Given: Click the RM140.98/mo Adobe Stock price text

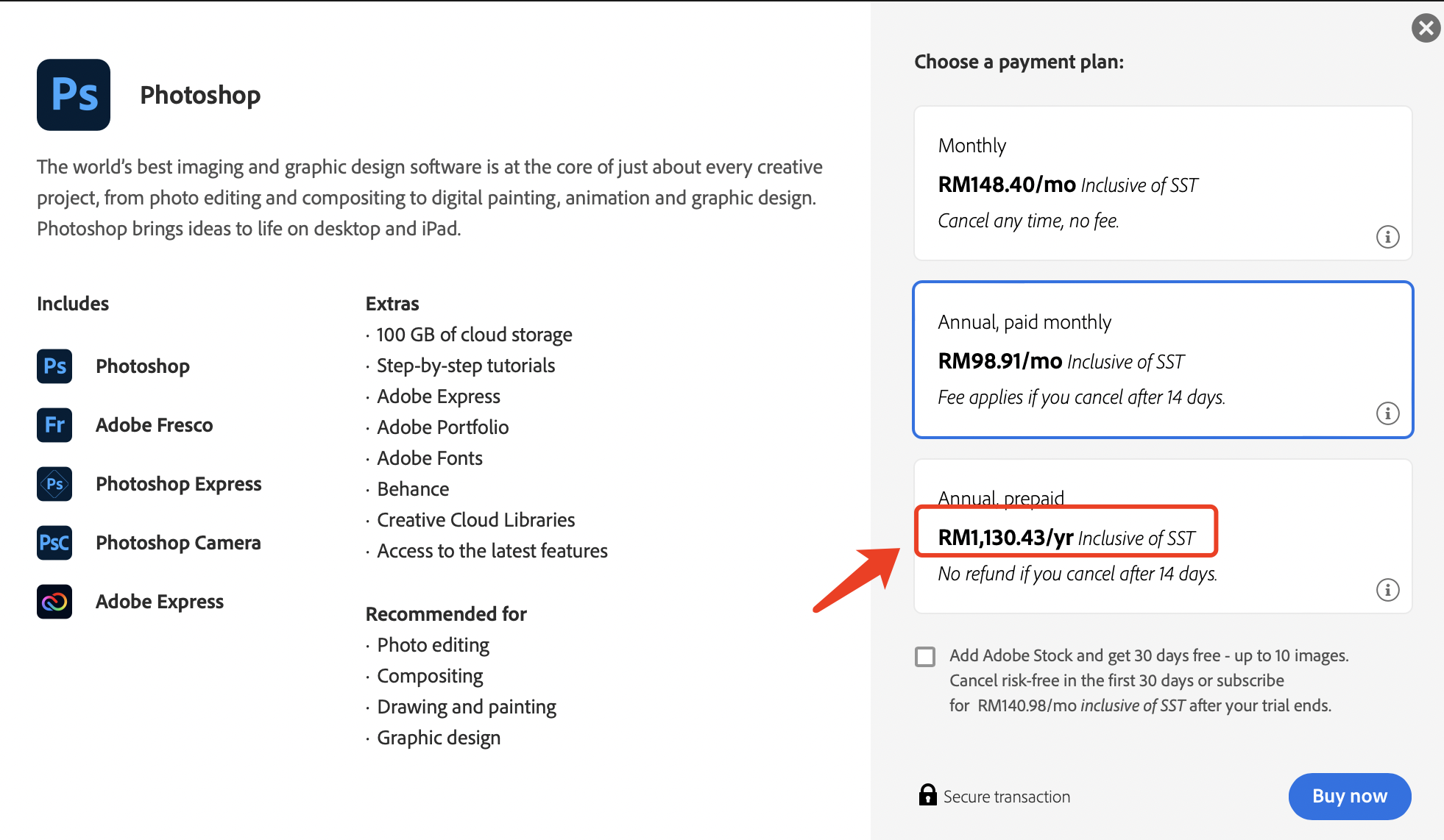Looking at the screenshot, I should [x=1027, y=705].
